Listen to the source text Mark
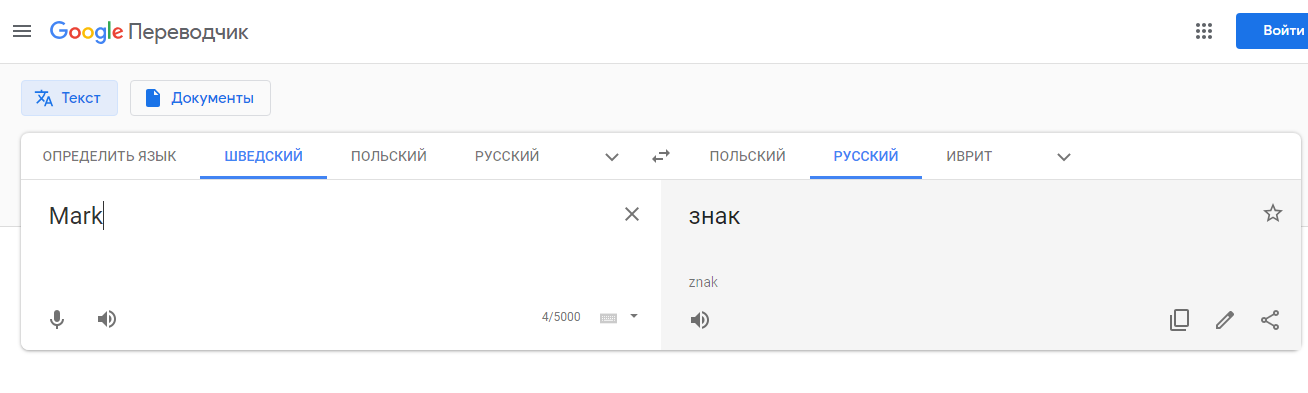The image size is (1308, 393). (x=107, y=319)
